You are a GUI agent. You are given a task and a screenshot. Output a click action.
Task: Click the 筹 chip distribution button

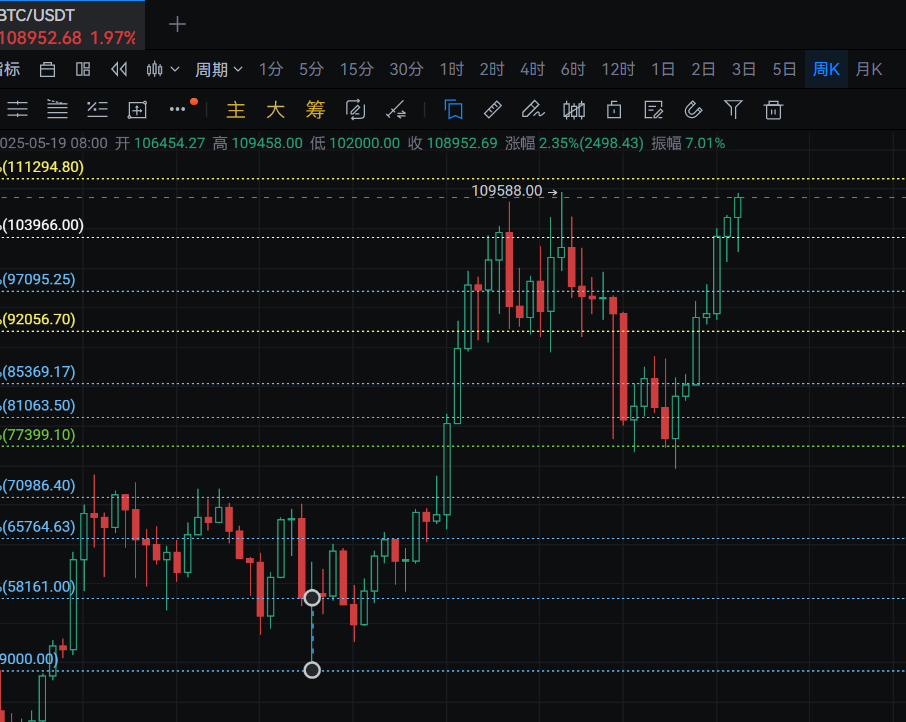point(315,110)
